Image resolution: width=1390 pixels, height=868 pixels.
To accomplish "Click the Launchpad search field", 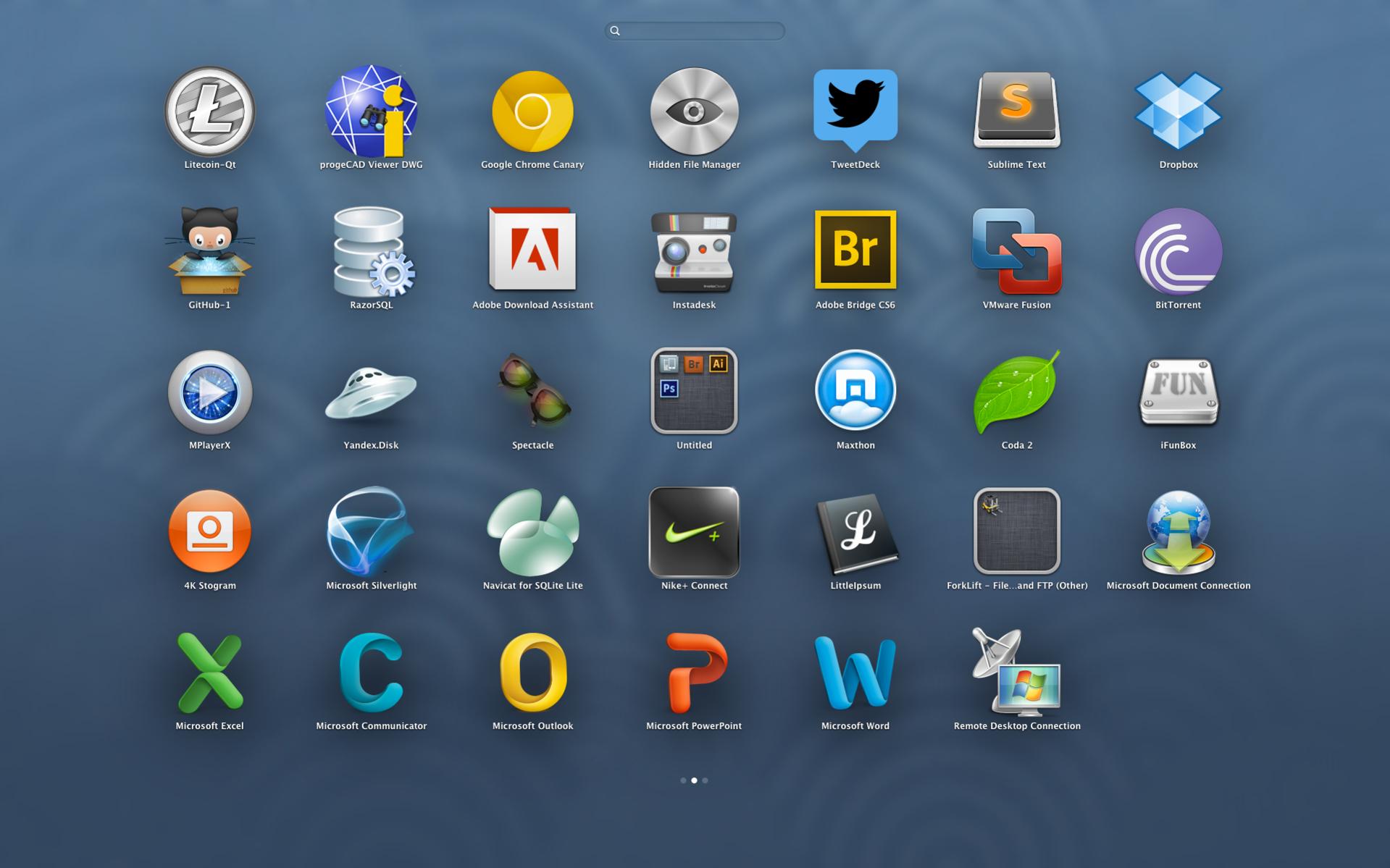I will [695, 30].
